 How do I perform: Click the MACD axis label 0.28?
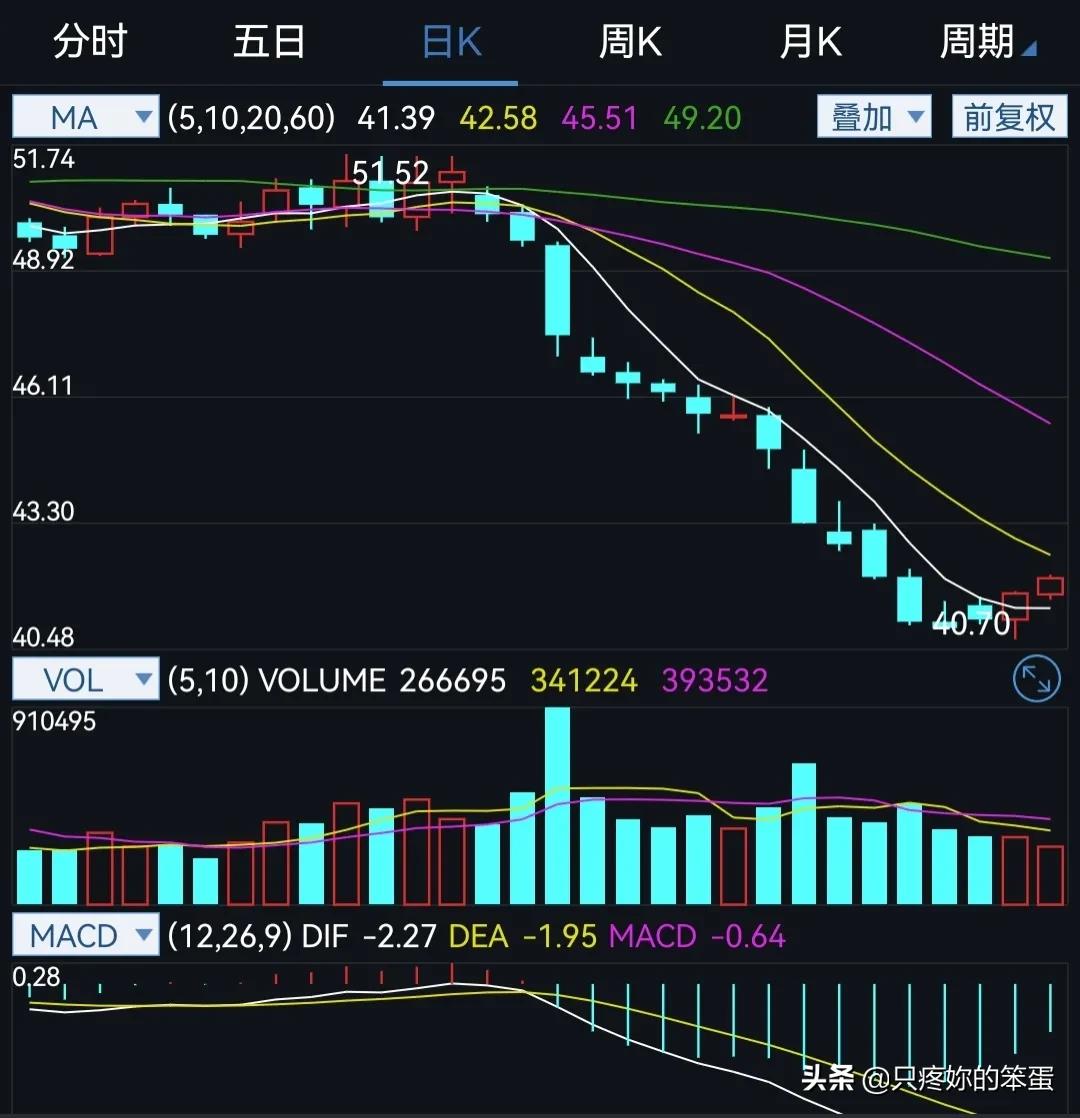click(x=36, y=976)
